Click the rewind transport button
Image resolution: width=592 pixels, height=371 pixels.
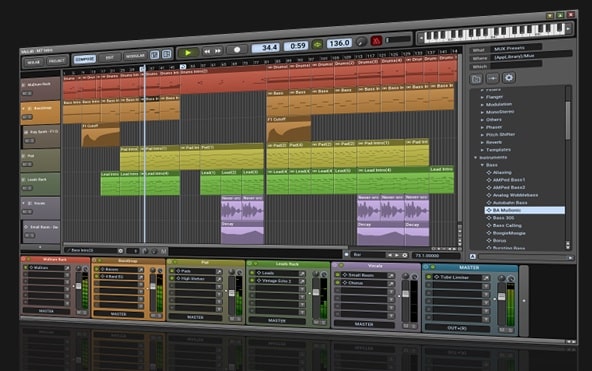pos(207,51)
